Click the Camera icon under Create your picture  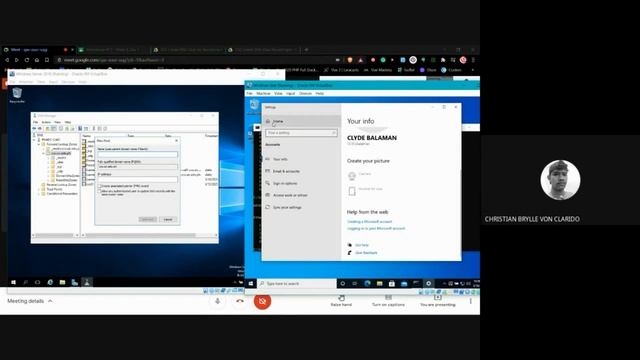pos(352,176)
